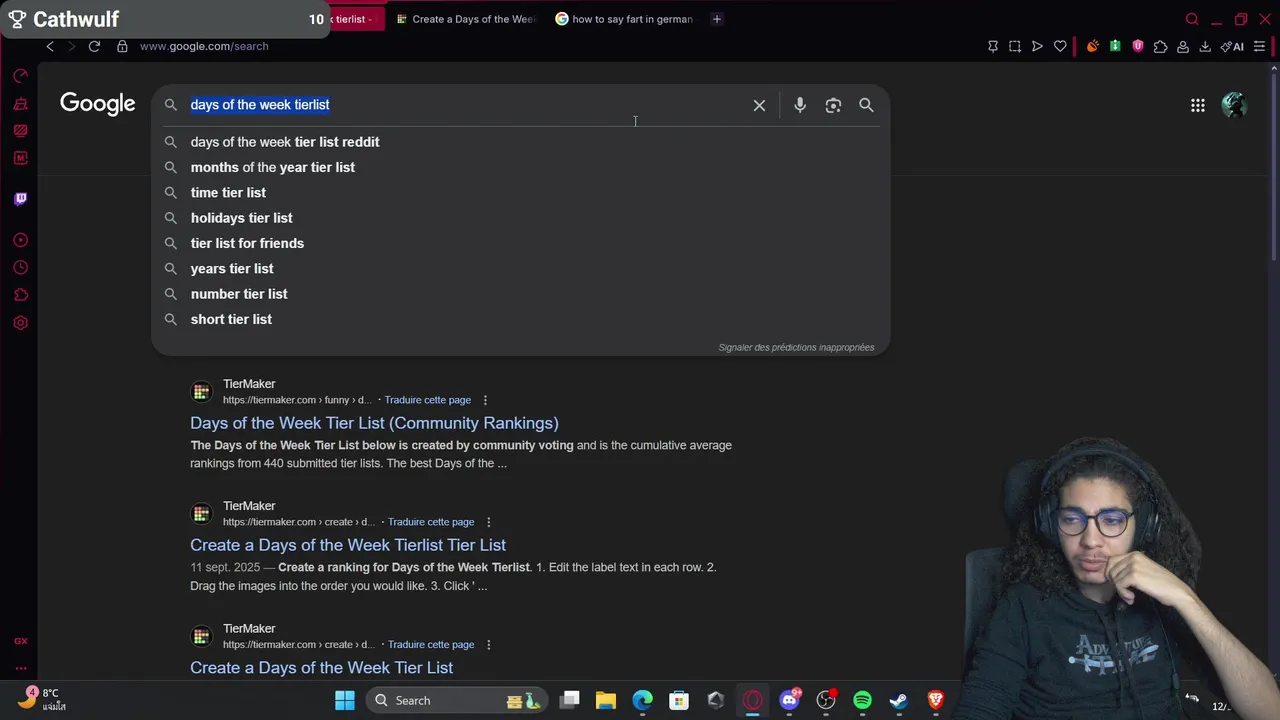Open settings gear in sidebar
The height and width of the screenshot is (720, 1280).
20,323
